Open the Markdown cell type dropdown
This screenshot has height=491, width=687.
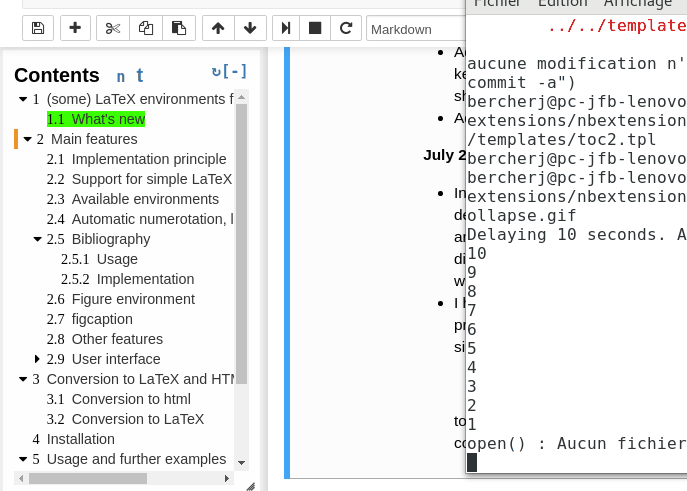pos(416,29)
